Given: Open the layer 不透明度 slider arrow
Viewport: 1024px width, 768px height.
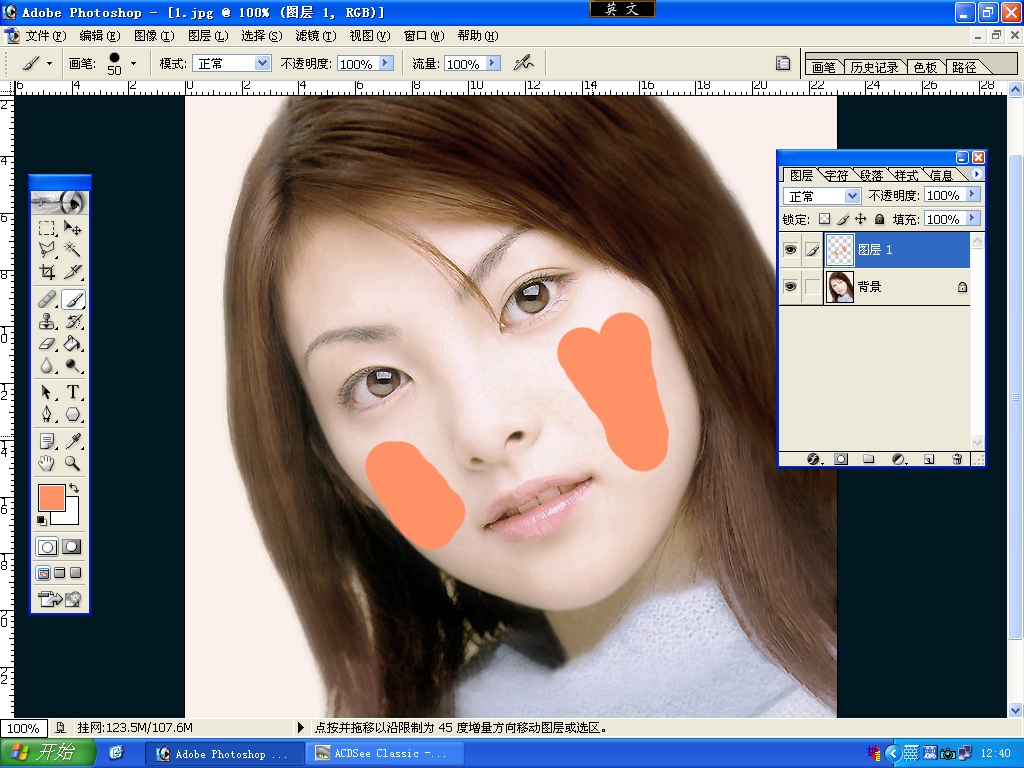Looking at the screenshot, I should coord(972,195).
